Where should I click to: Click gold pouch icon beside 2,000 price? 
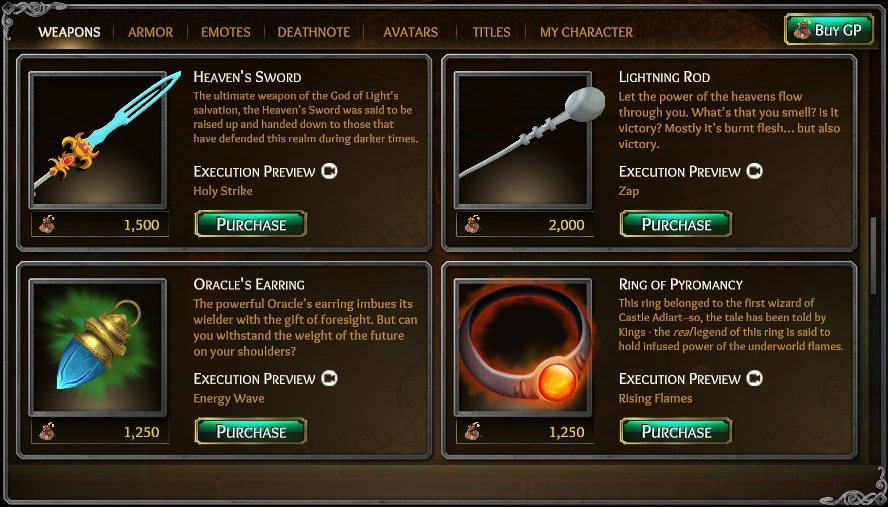[472, 225]
